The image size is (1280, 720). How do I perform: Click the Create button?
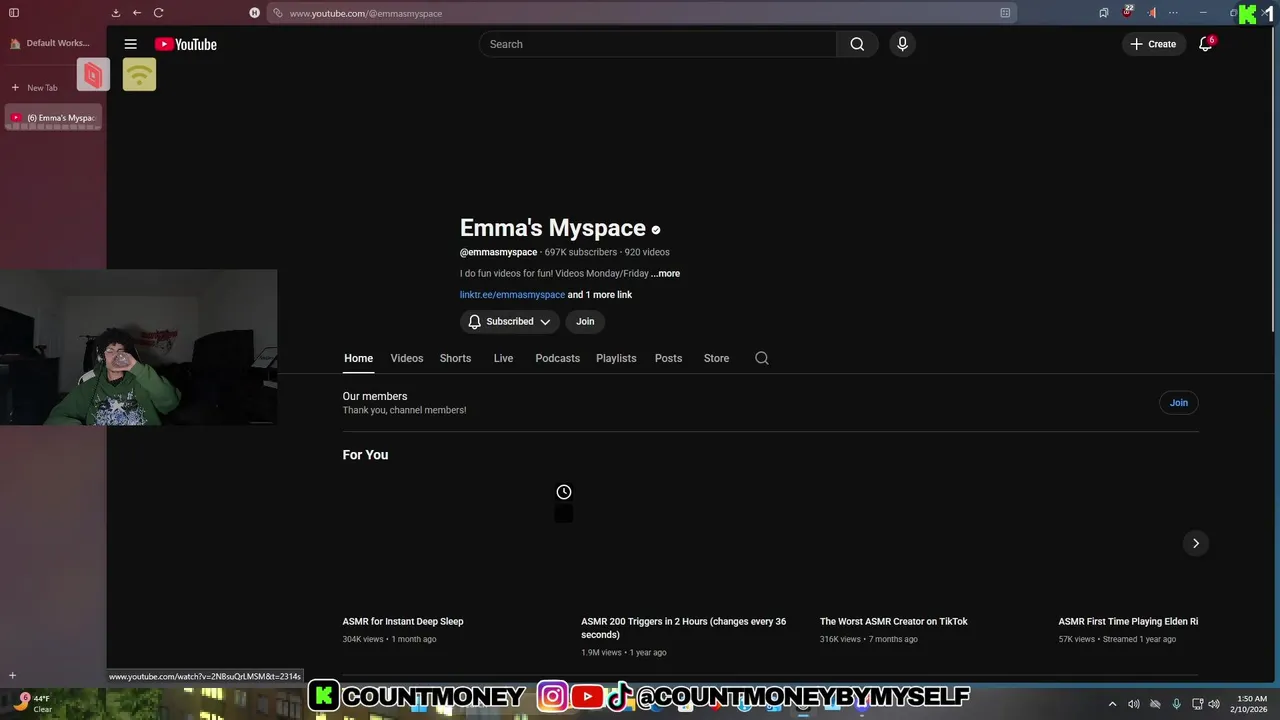[x=1153, y=44]
